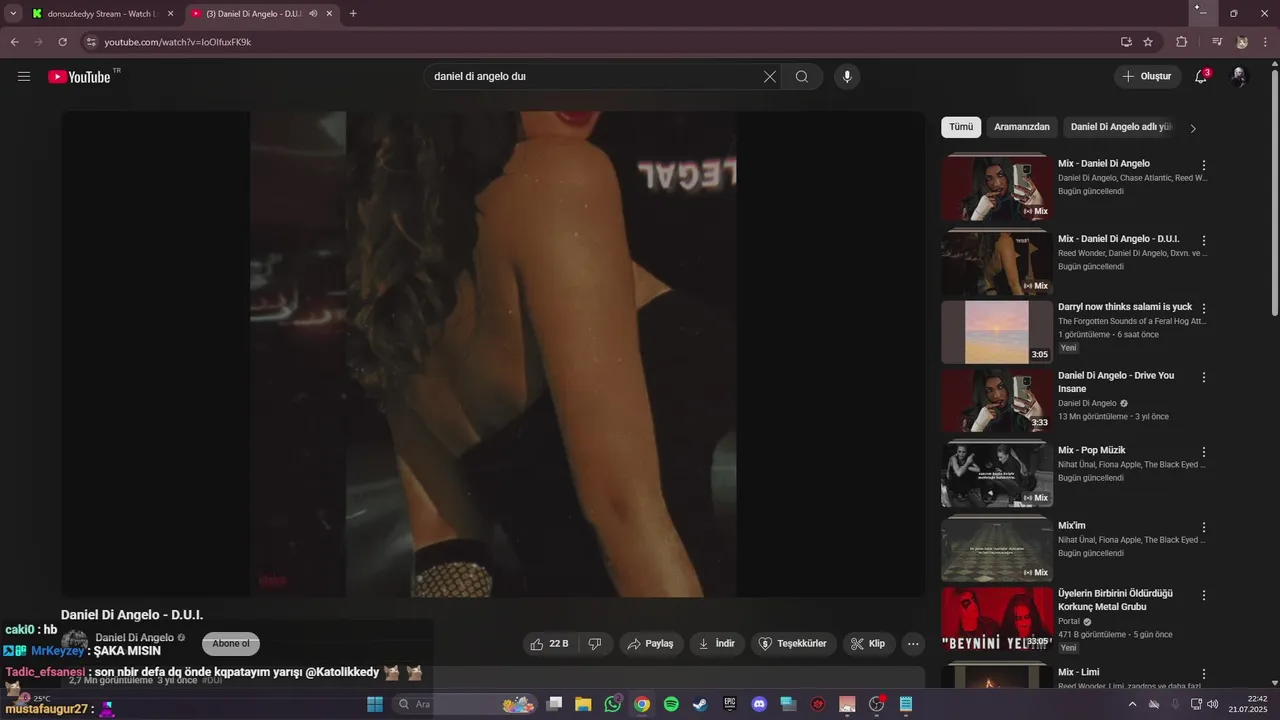1280x720 pixels.
Task: Open media controls in Chrome toolbar
Action: [1217, 42]
